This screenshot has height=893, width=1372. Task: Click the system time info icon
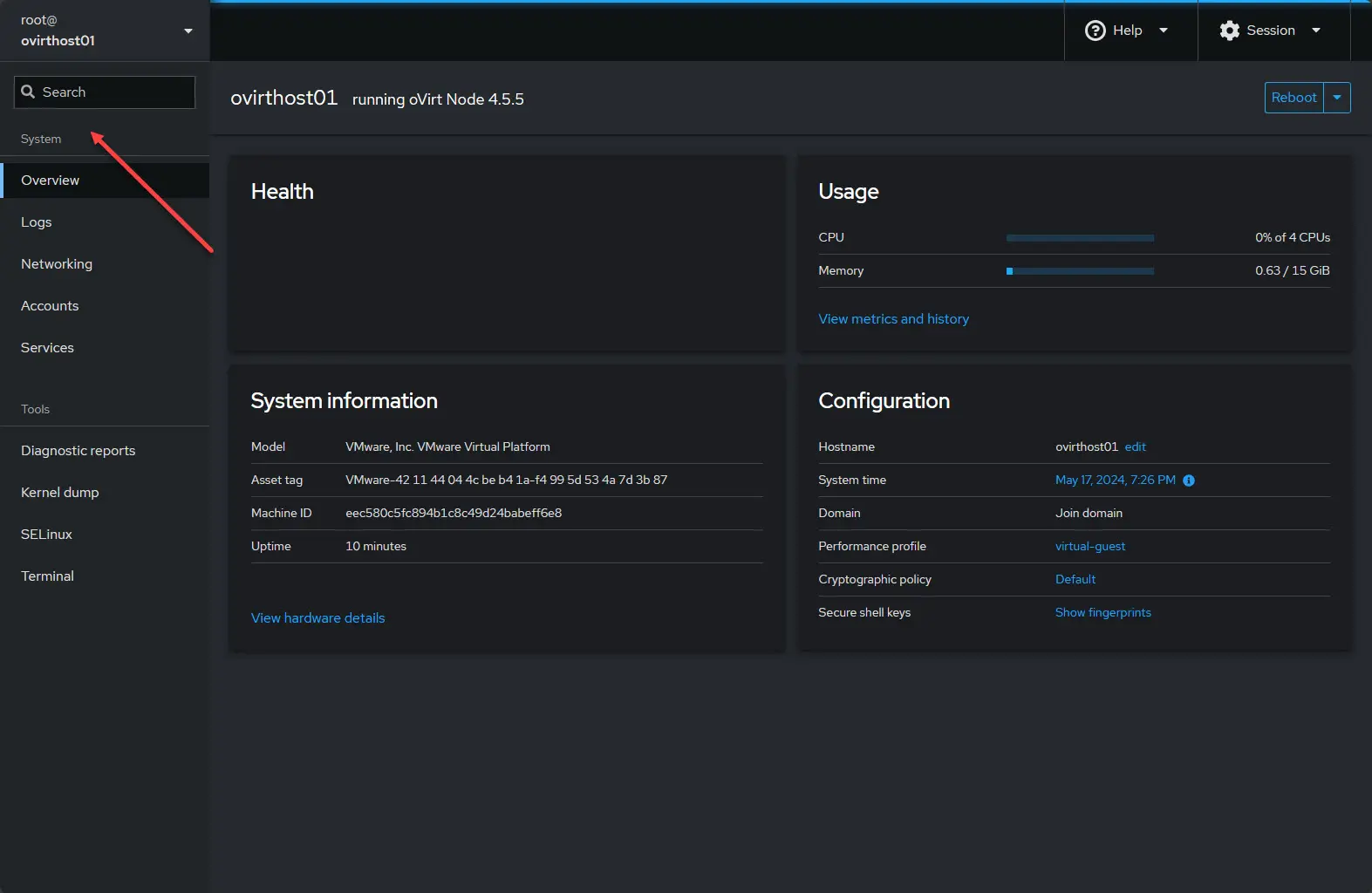1188,481
